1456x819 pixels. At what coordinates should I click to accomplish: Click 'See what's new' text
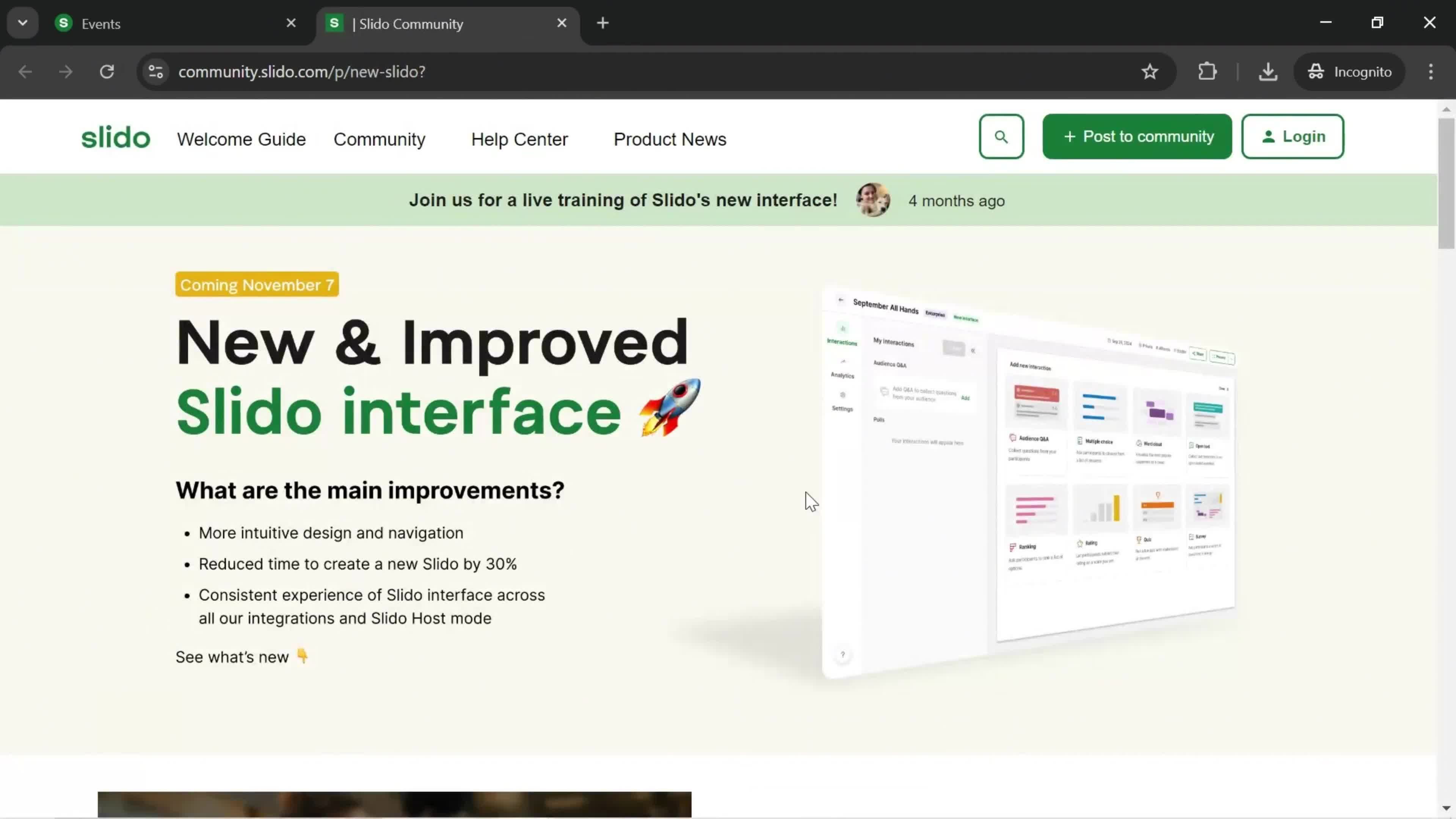(232, 657)
